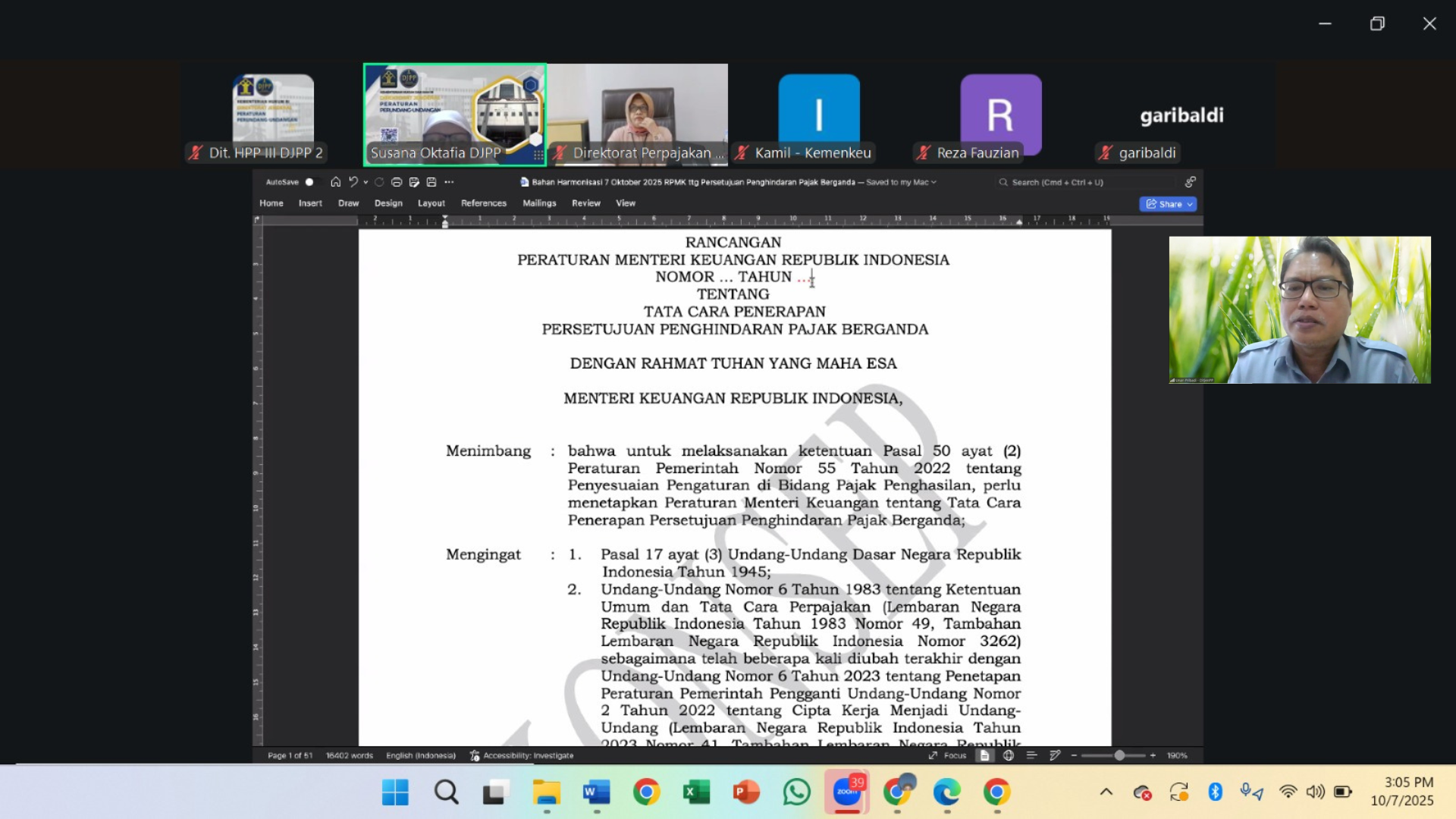The image size is (1456, 819).
Task: Click the Home icon in Word toolbar
Action: [x=336, y=182]
